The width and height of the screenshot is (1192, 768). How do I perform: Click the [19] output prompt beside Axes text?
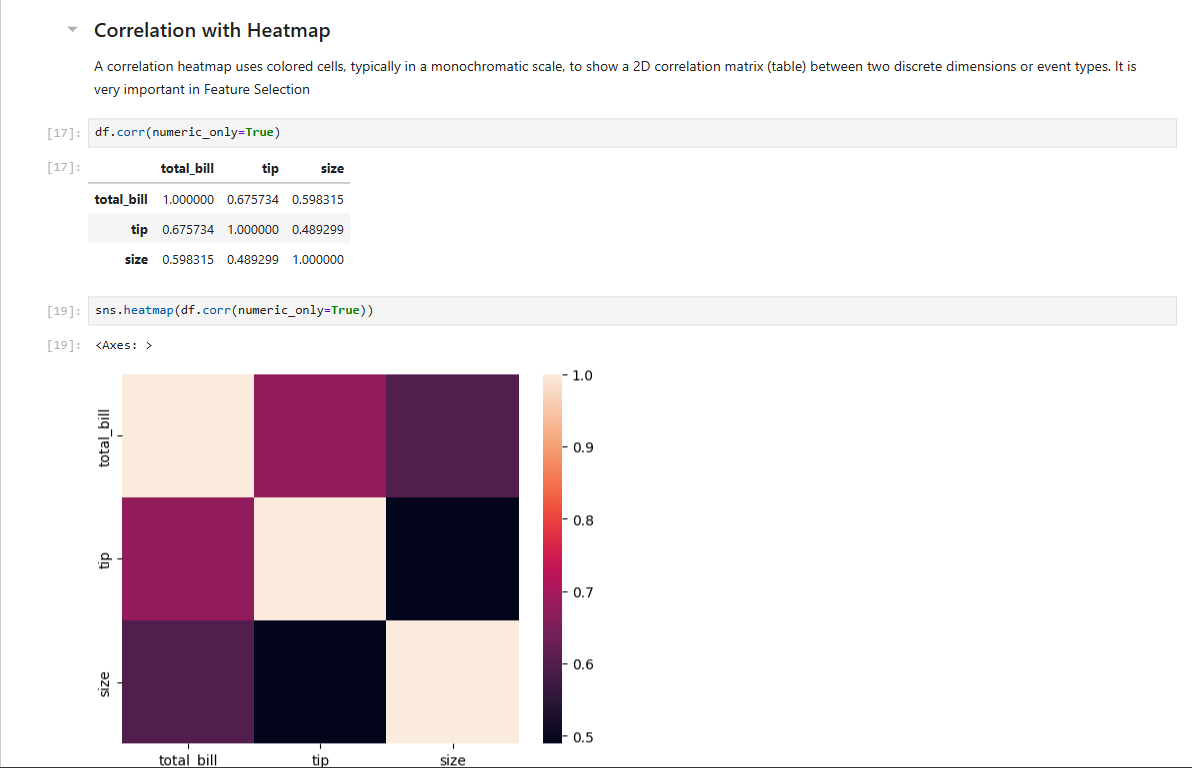pos(64,345)
